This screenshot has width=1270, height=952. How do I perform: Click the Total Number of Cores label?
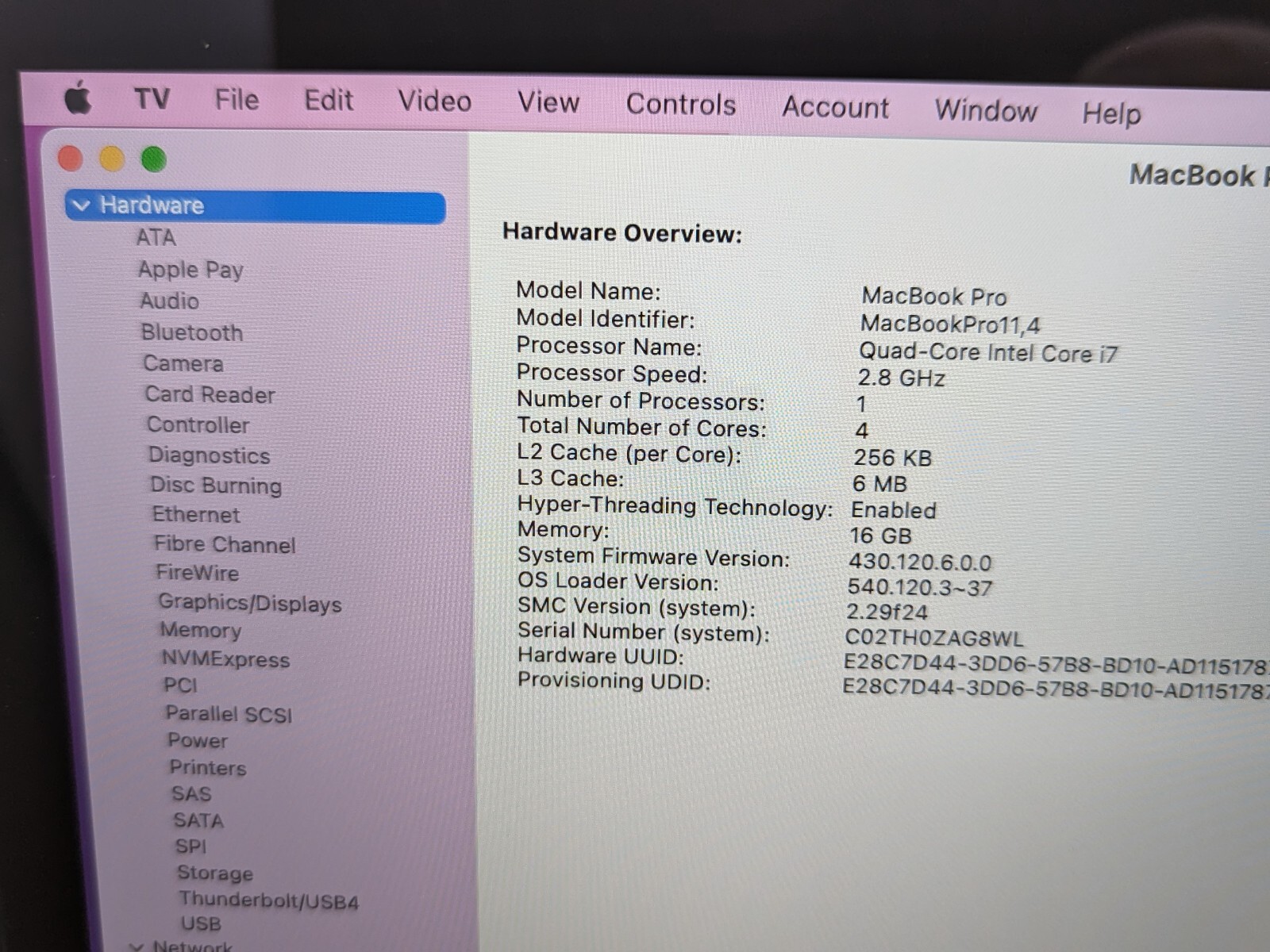(641, 427)
